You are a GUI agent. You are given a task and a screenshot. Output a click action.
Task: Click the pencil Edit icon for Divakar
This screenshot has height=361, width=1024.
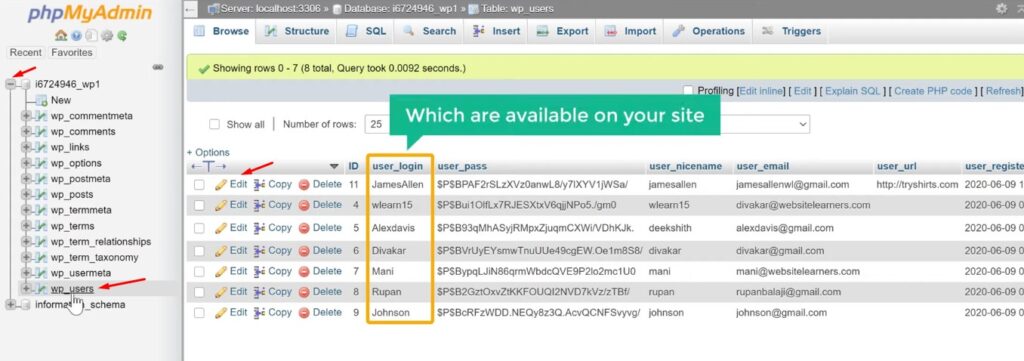coord(221,251)
